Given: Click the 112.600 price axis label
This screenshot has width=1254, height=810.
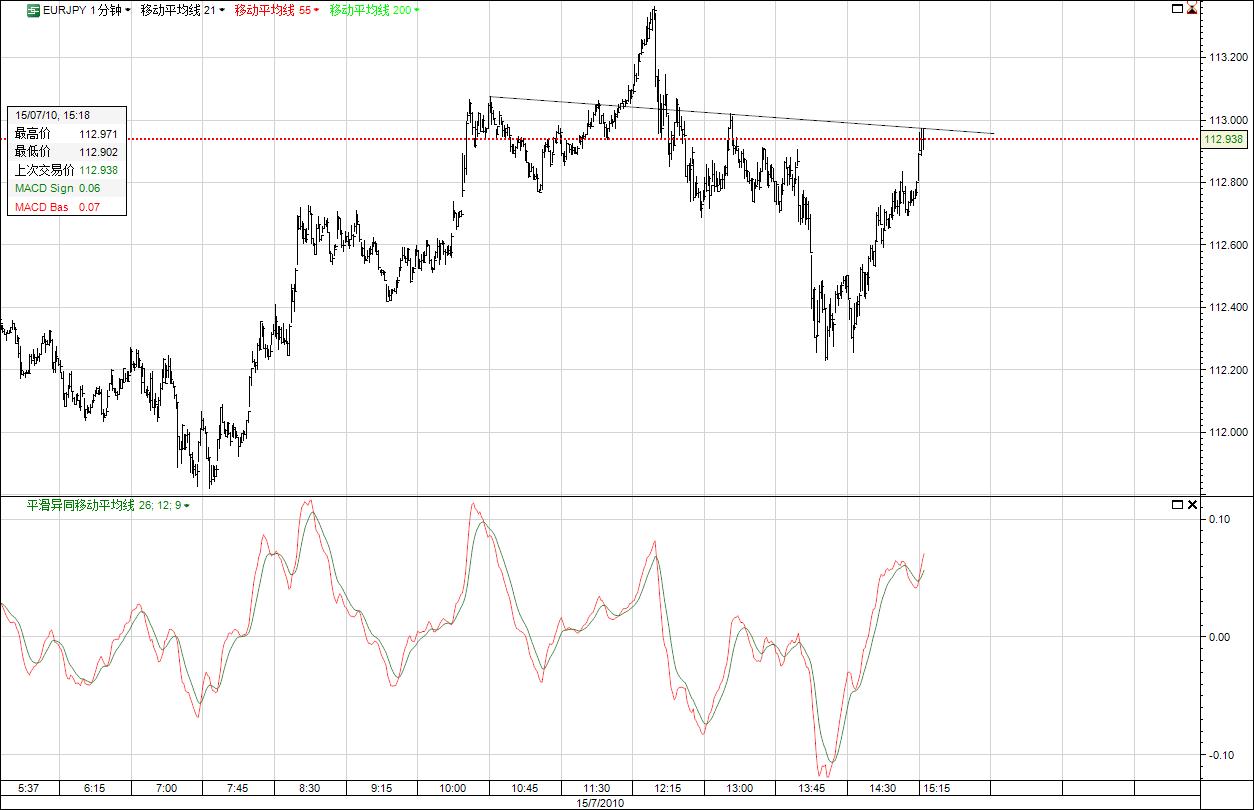Looking at the screenshot, I should (x=1228, y=245).
